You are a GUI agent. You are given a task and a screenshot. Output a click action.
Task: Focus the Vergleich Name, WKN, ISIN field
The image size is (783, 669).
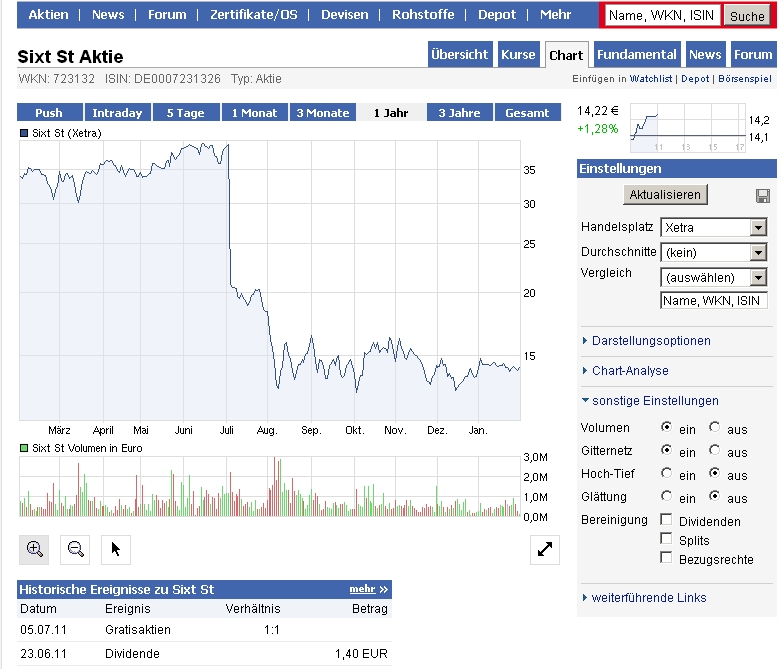pyautogui.click(x=714, y=301)
